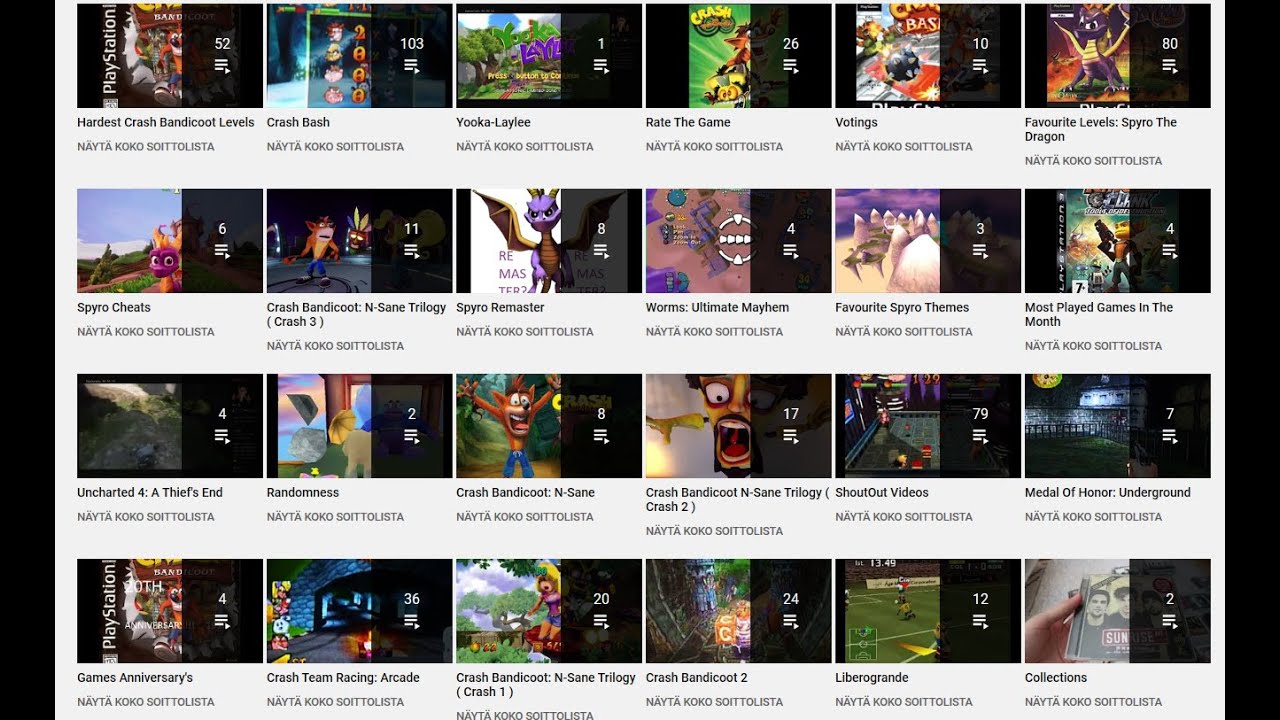Click playlist icon on Yooka-Laylee thumbnail
Viewport: 1280px width, 720px height.
coord(601,66)
